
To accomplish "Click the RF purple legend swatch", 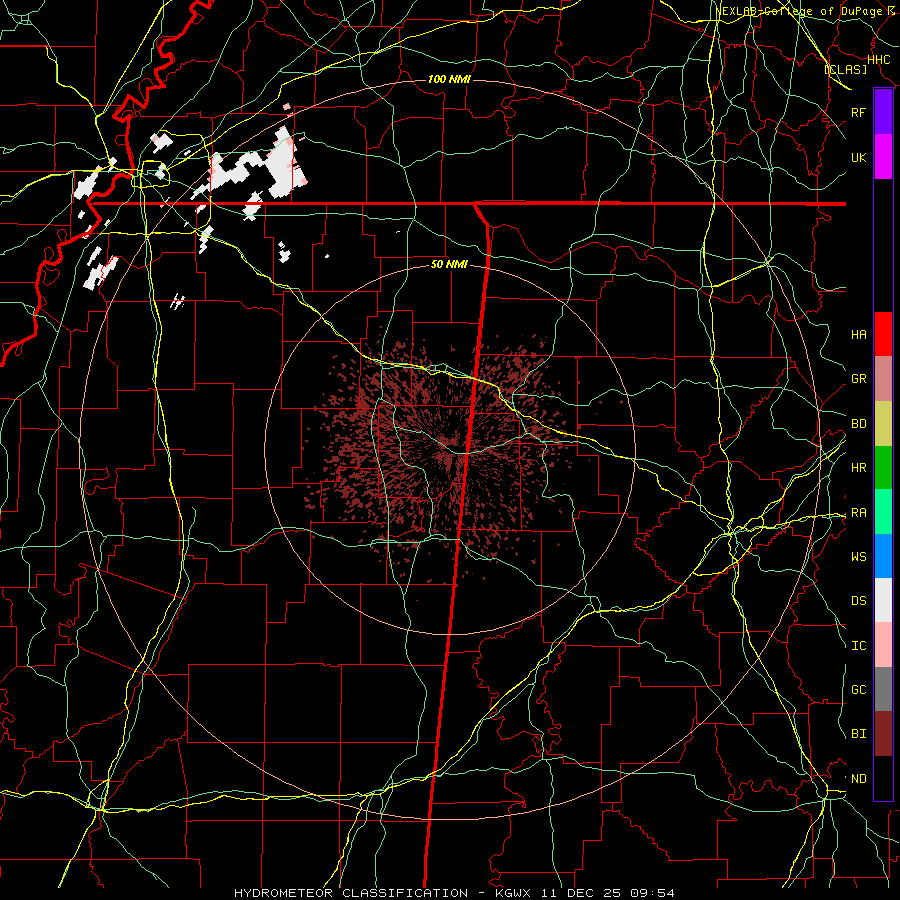I will [883, 112].
